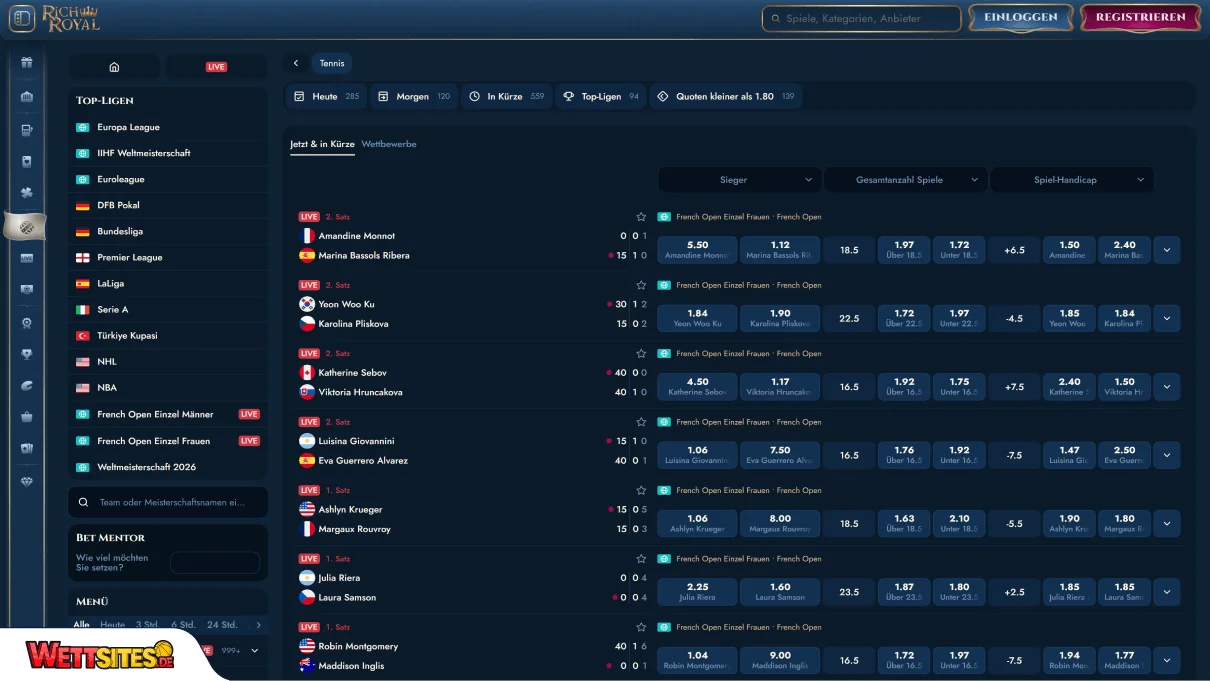Click the EINLOGGEN button
The image size is (1210, 681).
pyautogui.click(x=1020, y=18)
